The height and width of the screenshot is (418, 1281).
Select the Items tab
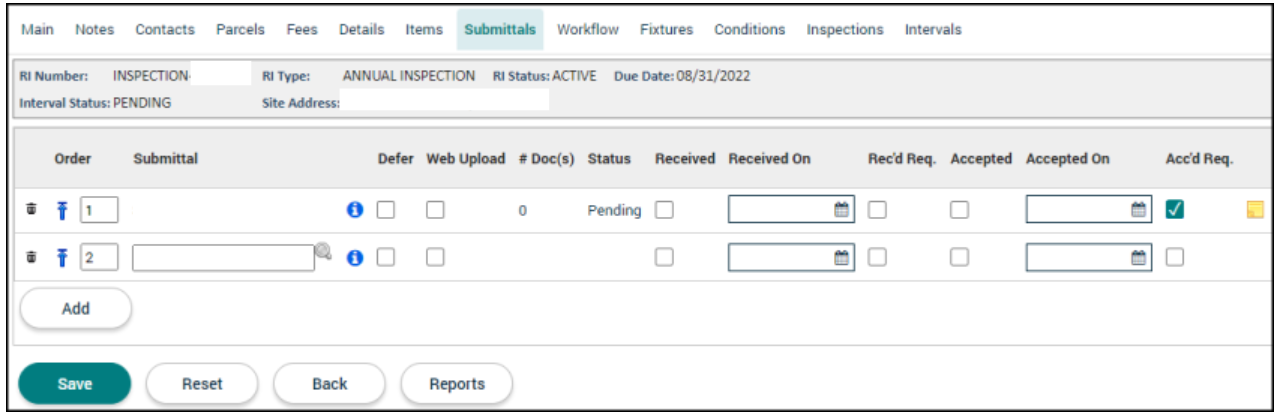coord(424,30)
